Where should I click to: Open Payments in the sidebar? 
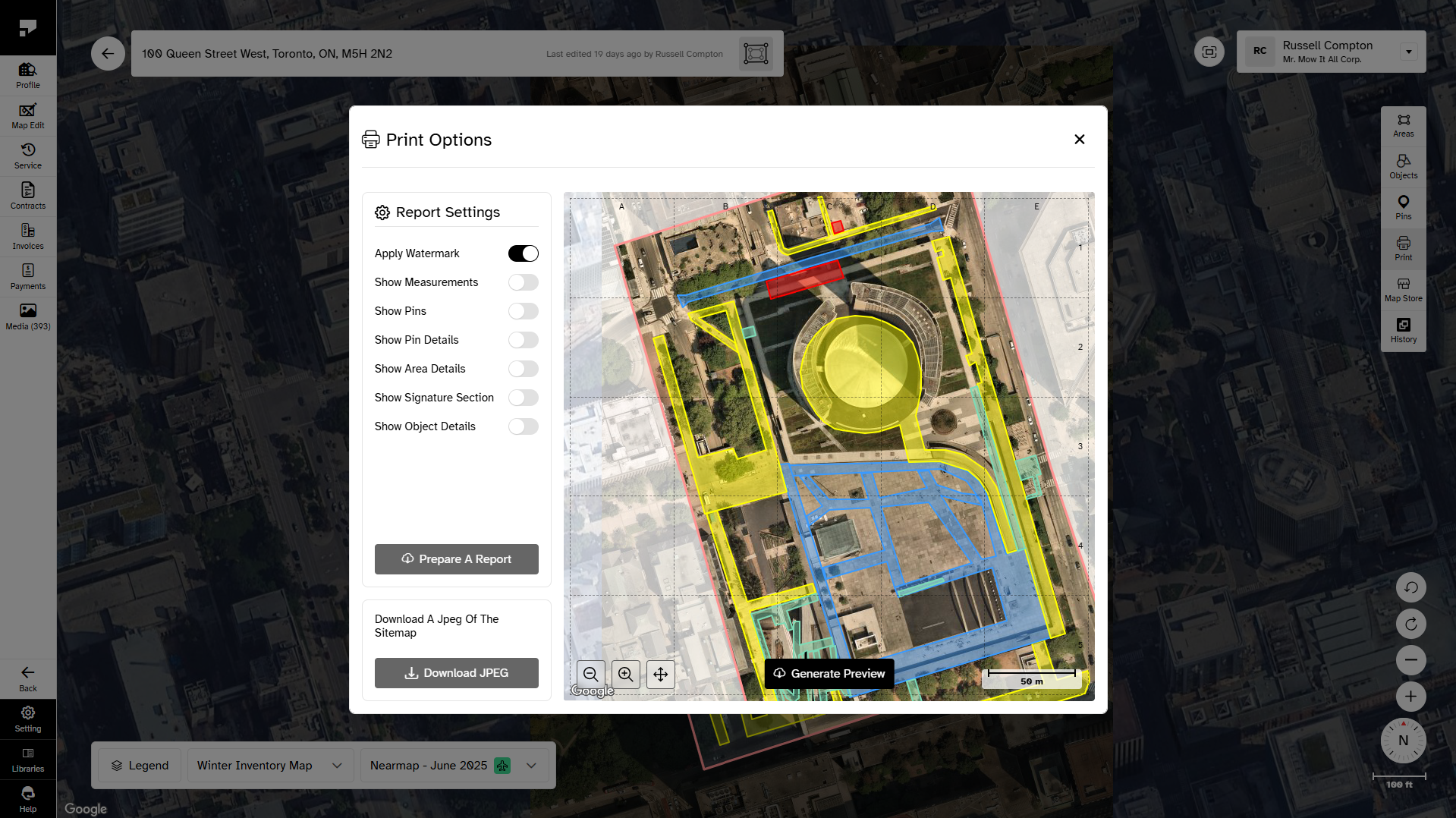(28, 277)
